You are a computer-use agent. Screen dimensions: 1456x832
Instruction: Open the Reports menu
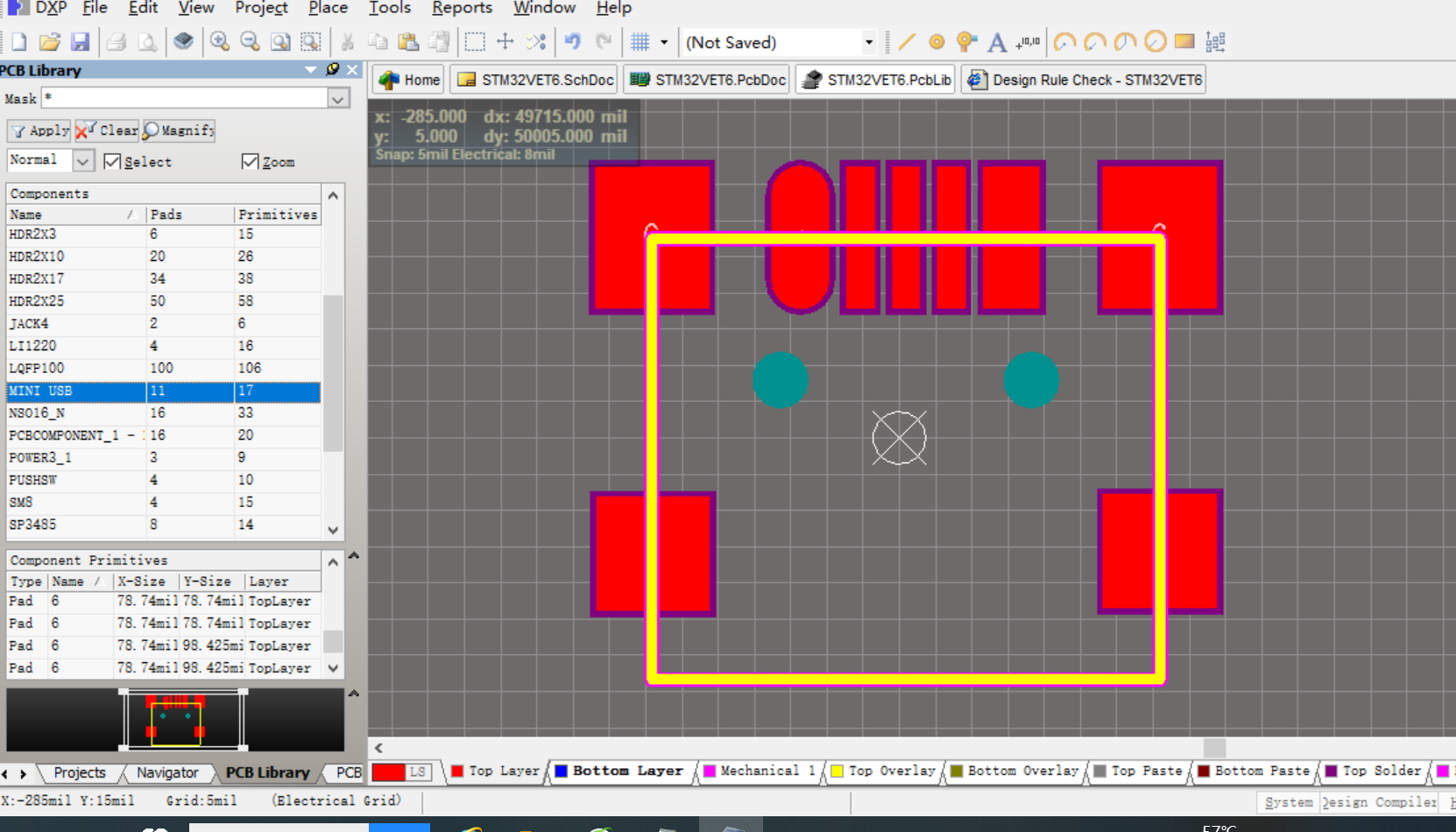click(x=462, y=8)
